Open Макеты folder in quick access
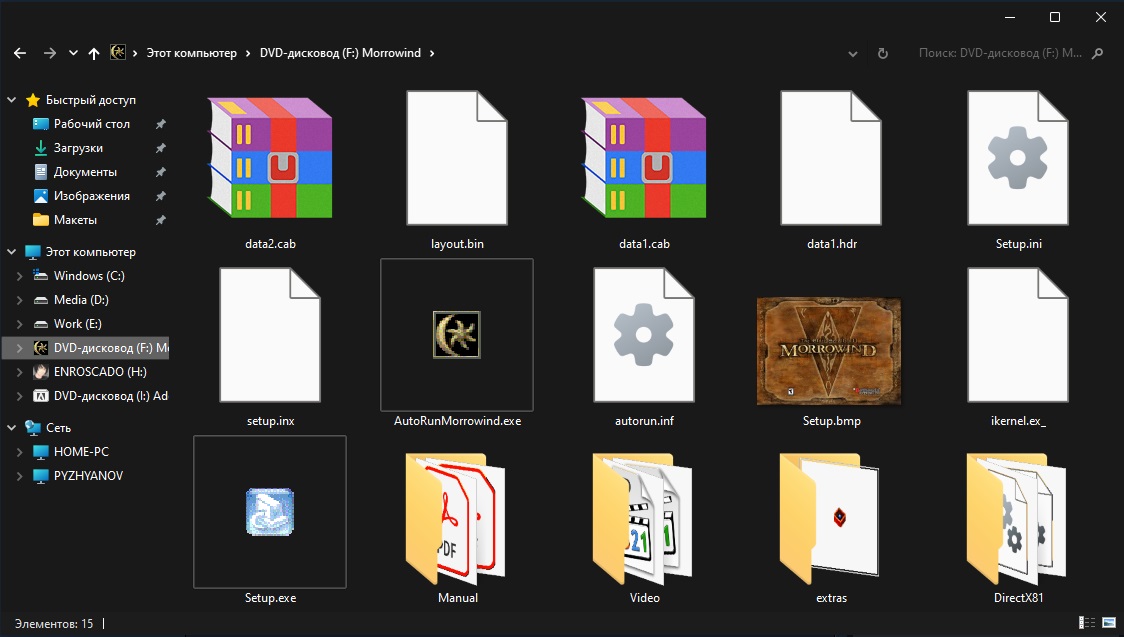The width and height of the screenshot is (1124, 637). coord(75,220)
